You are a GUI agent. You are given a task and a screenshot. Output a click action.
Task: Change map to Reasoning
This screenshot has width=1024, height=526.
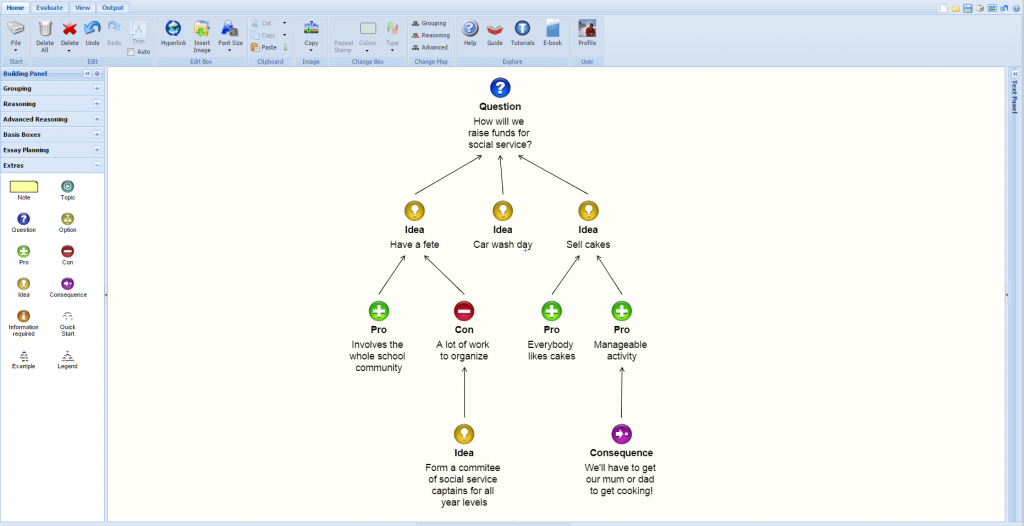point(430,35)
